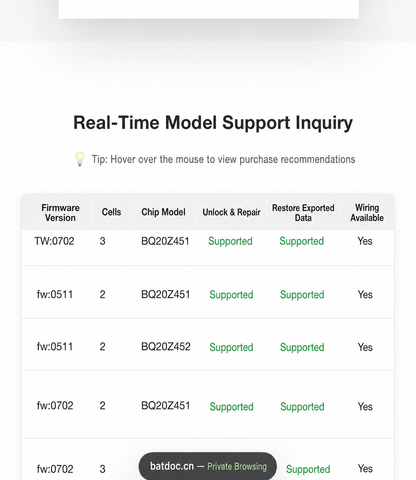416x480 pixels.
Task: Click Yes wiring cell in BQ20Z452 row
Action: click(365, 347)
